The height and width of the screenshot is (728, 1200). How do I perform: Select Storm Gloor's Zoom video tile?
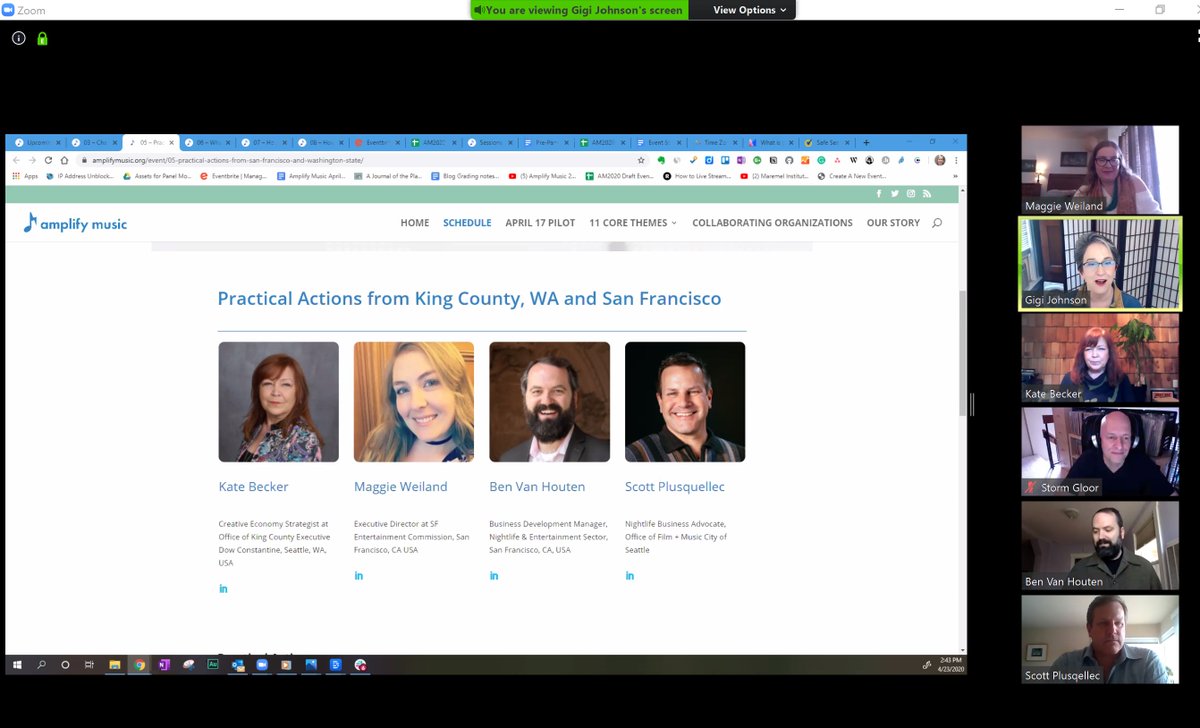coord(1100,452)
